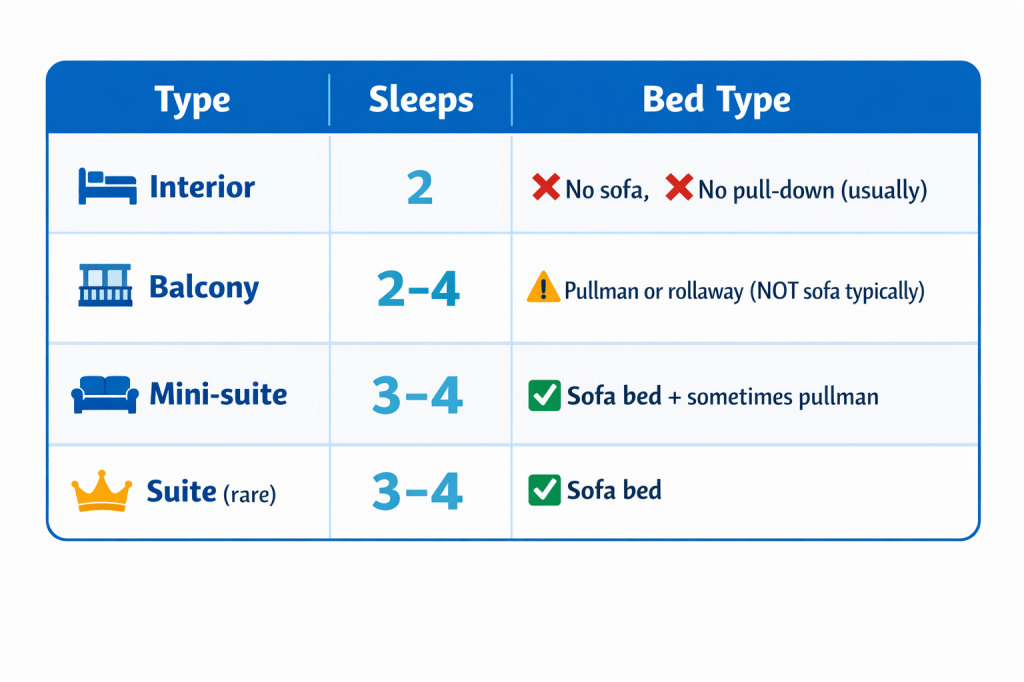Viewport: 1024px width, 682px height.
Task: Click the 'Mini-suite' label text
Action: (218, 394)
